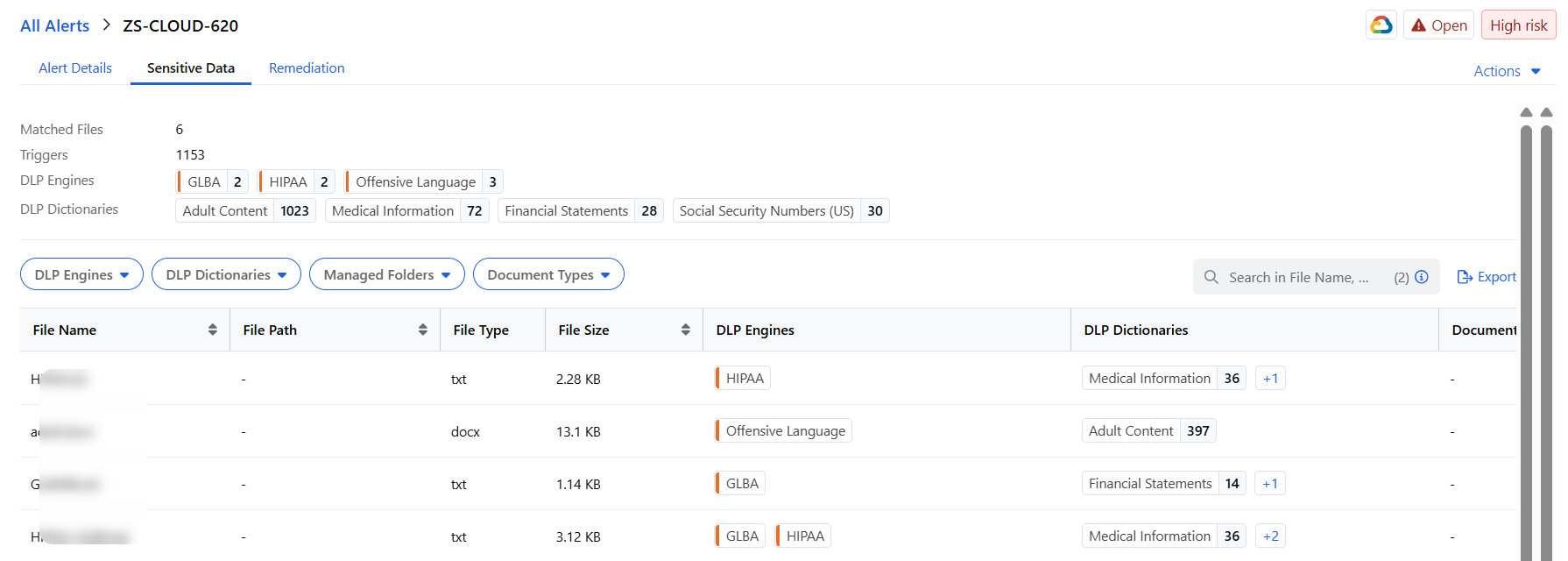The height and width of the screenshot is (561, 1568).
Task: Expand the Managed Folders filter
Action: [x=386, y=274]
